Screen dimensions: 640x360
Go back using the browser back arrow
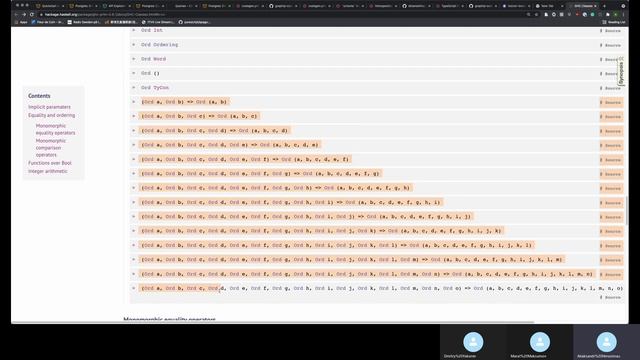[16, 14]
